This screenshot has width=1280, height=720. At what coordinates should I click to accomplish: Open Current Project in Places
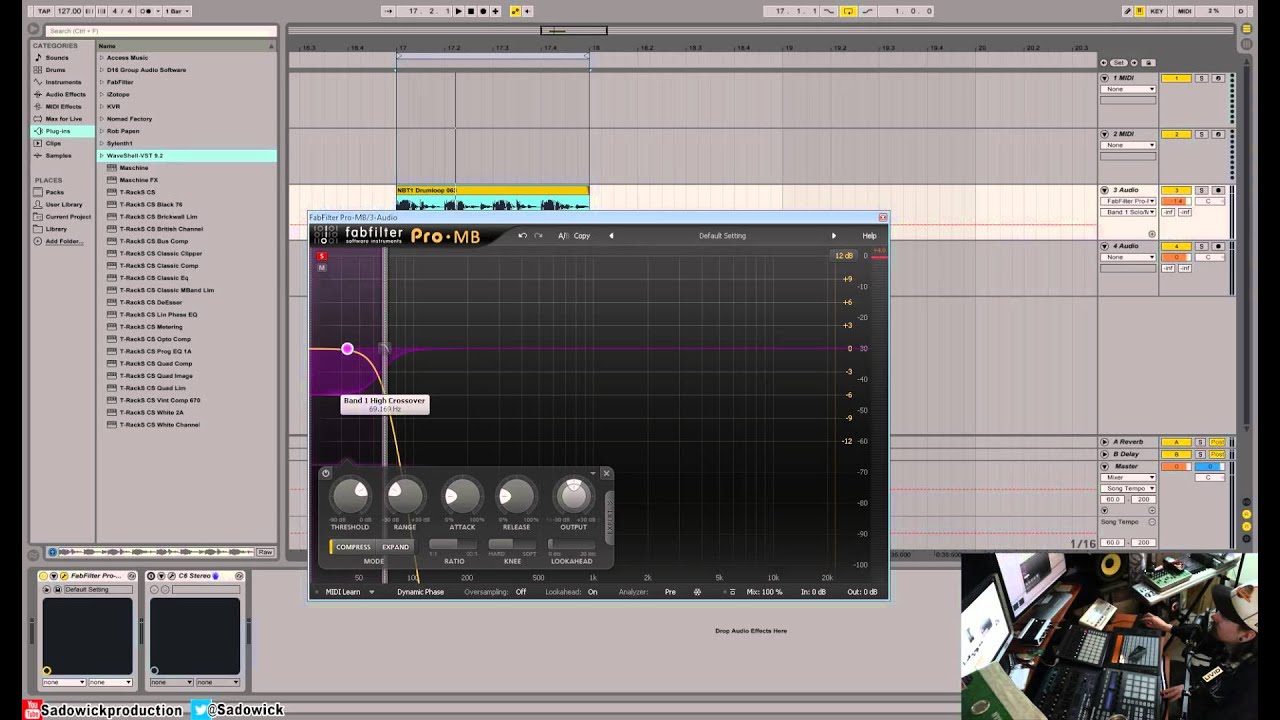(x=67, y=216)
